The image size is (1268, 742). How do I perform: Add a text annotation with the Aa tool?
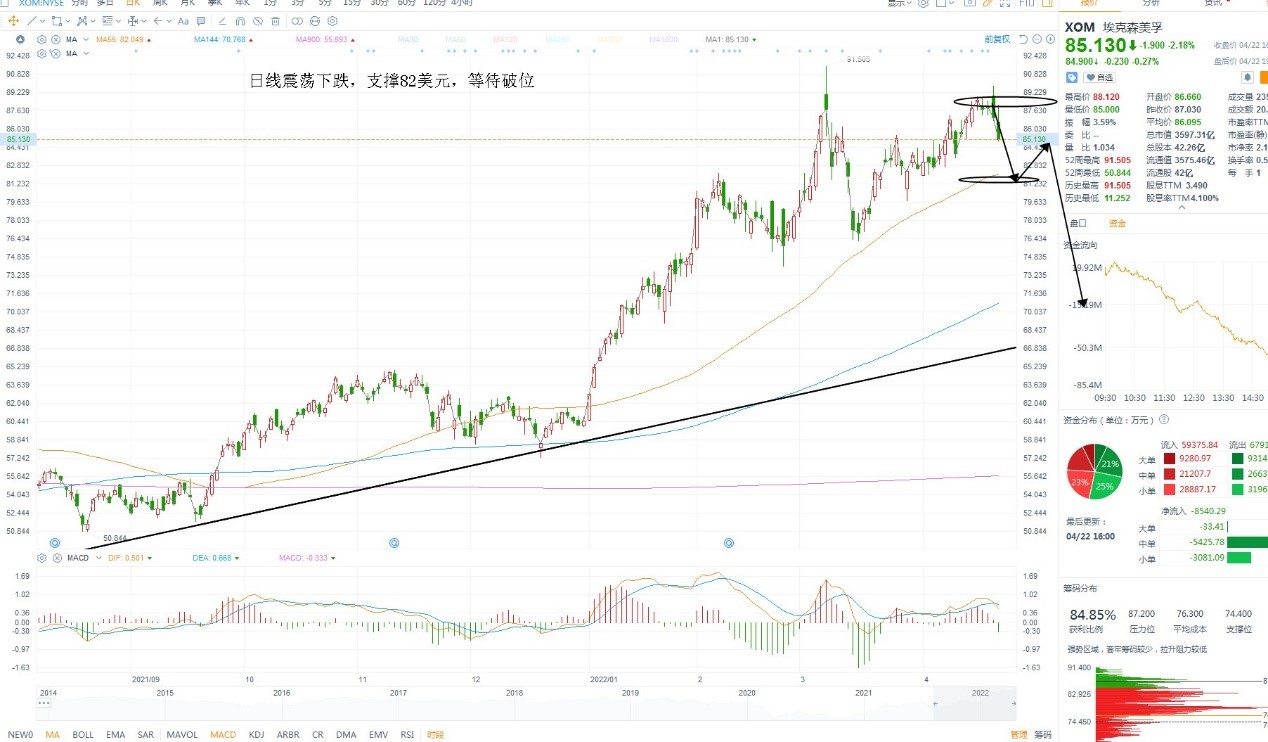(x=183, y=21)
